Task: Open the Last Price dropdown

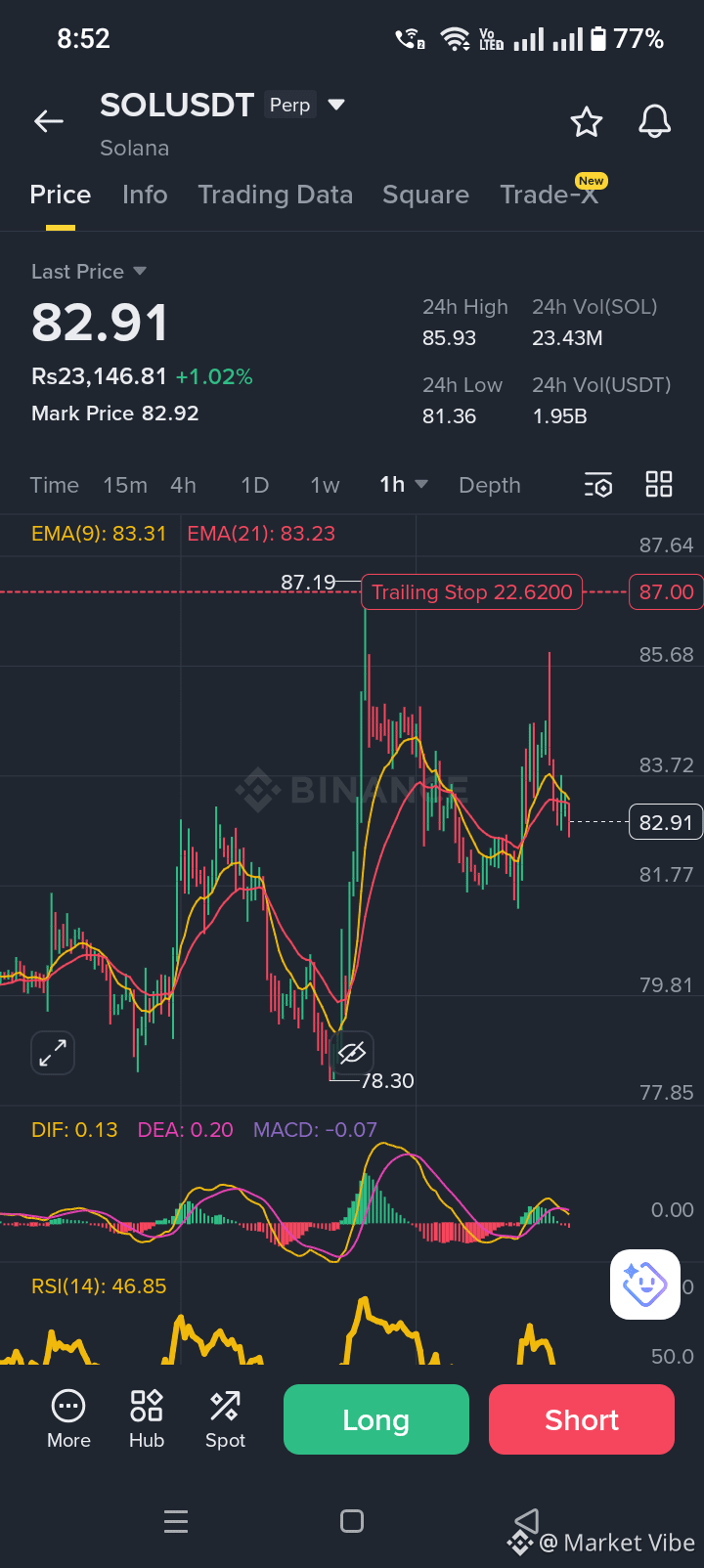Action: pos(89,272)
